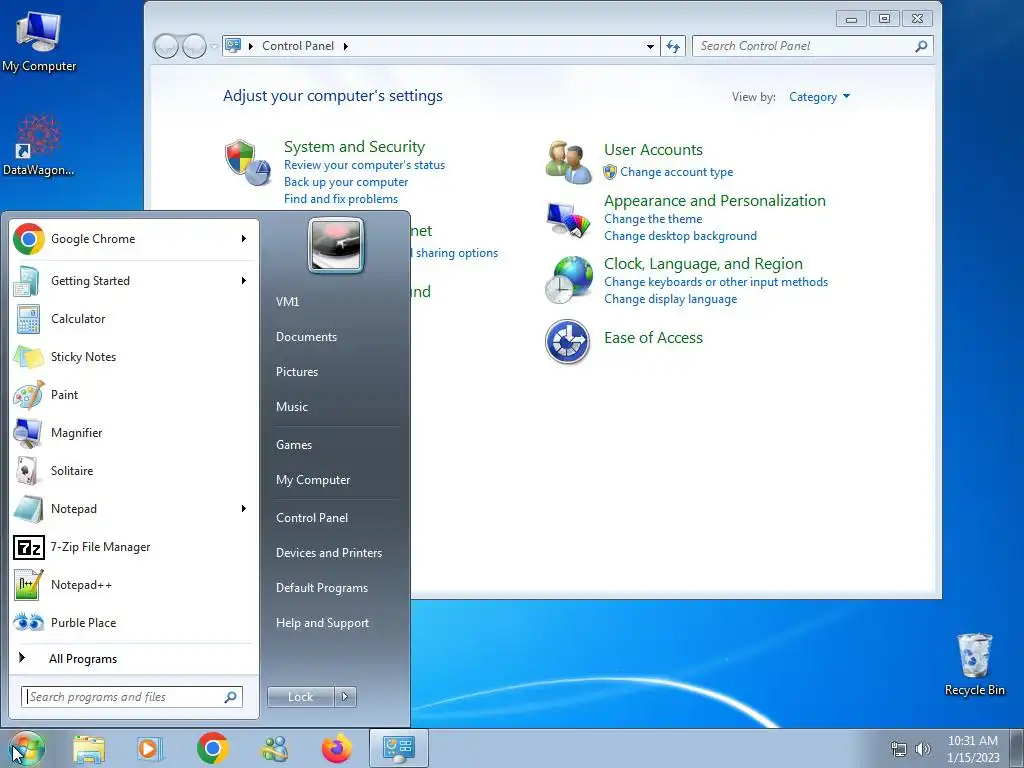Image resolution: width=1024 pixels, height=768 pixels.
Task: Open Windows Explorer from the taskbar
Action: [89, 748]
